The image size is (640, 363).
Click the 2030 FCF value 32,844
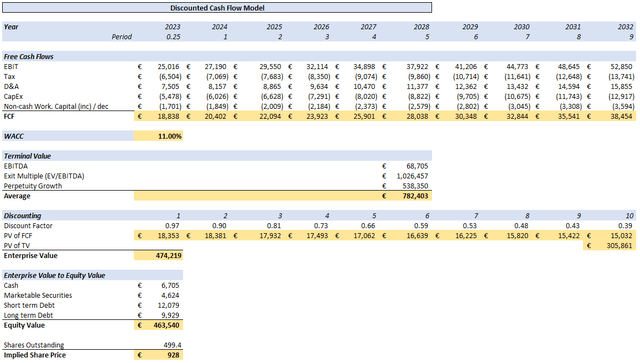tap(517, 116)
